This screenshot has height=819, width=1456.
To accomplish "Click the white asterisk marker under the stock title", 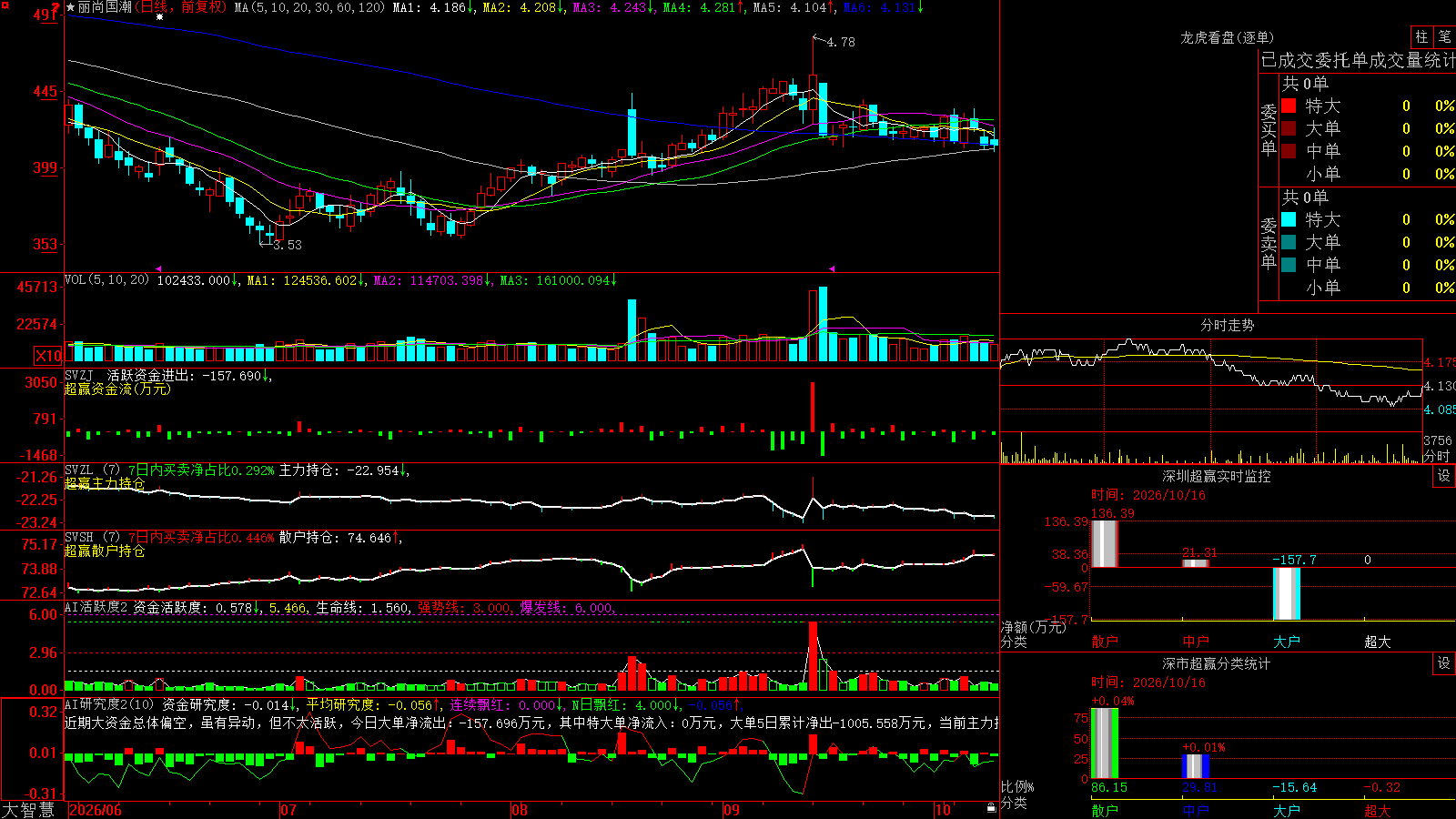I will (160, 16).
